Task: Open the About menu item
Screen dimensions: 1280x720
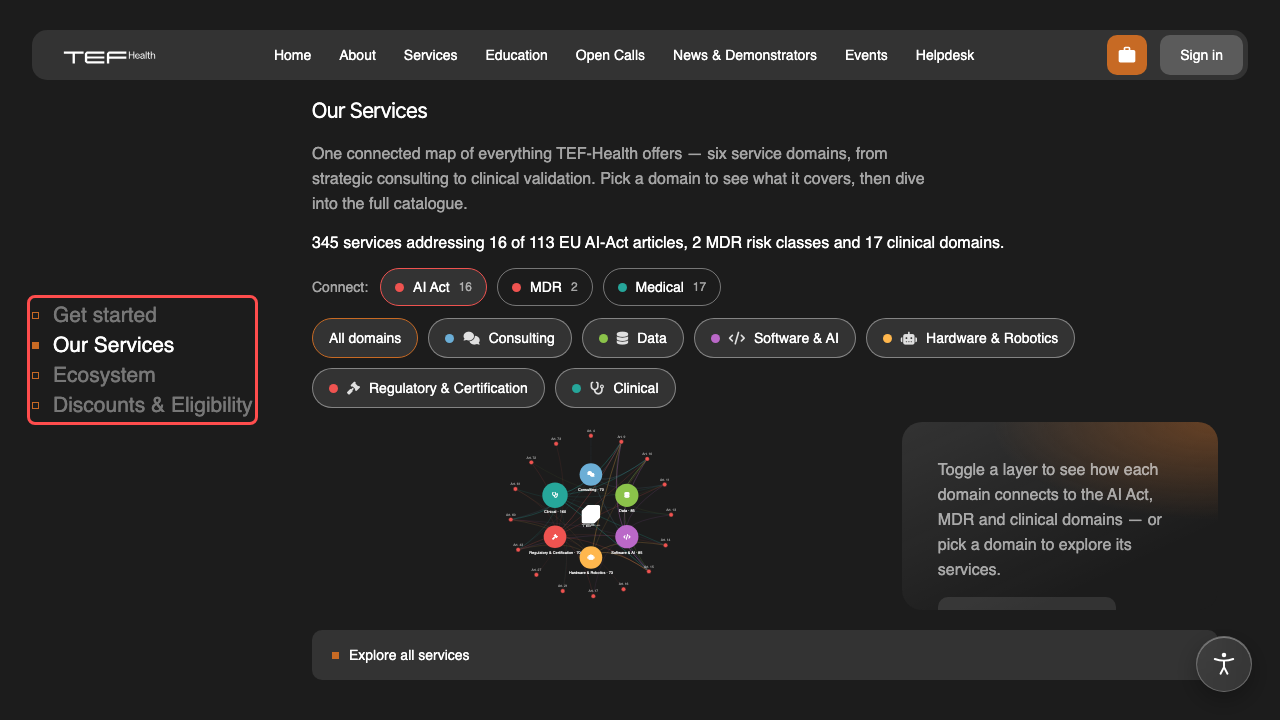Action: coord(357,55)
